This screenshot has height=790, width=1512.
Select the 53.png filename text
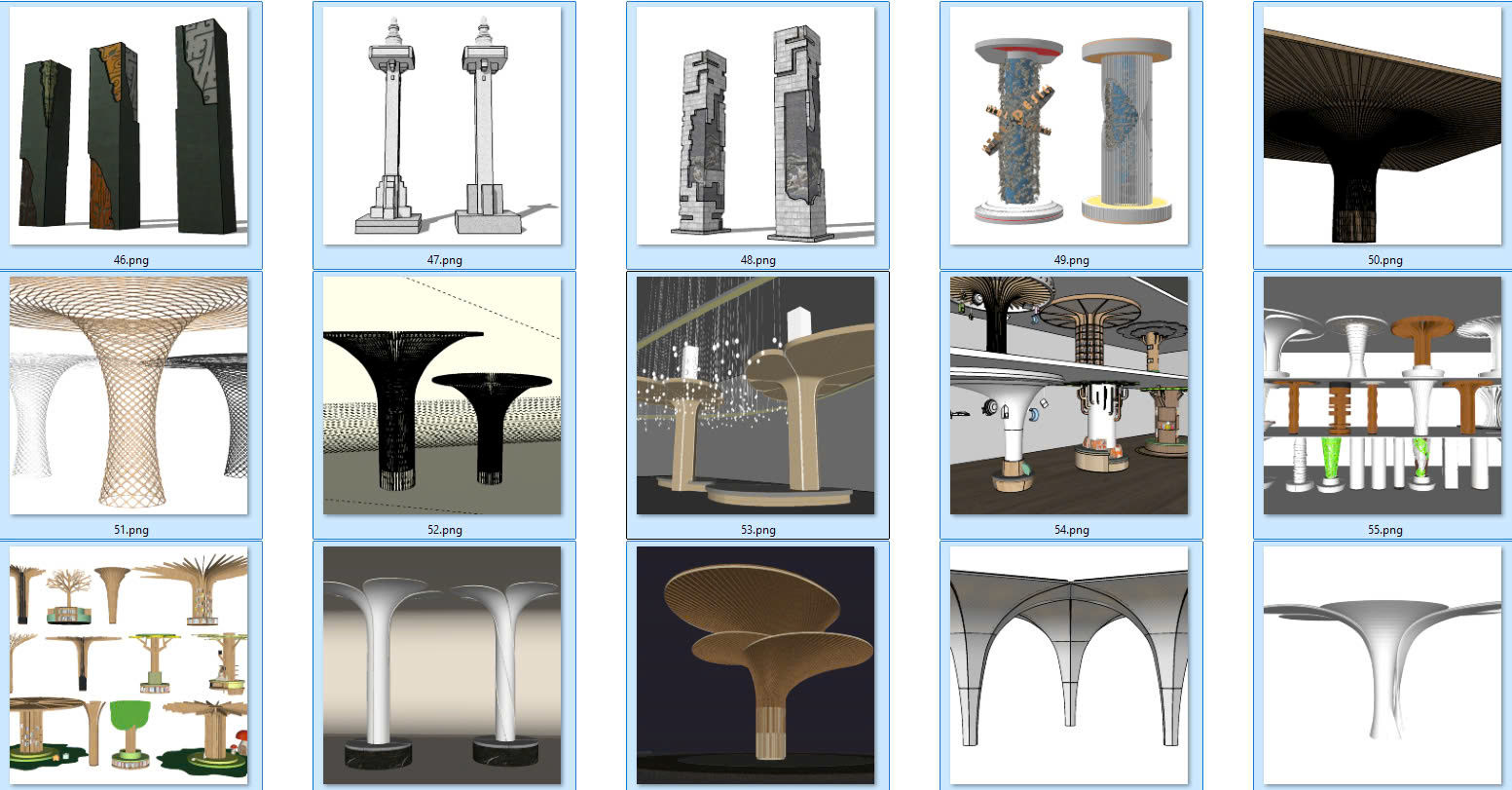click(757, 530)
